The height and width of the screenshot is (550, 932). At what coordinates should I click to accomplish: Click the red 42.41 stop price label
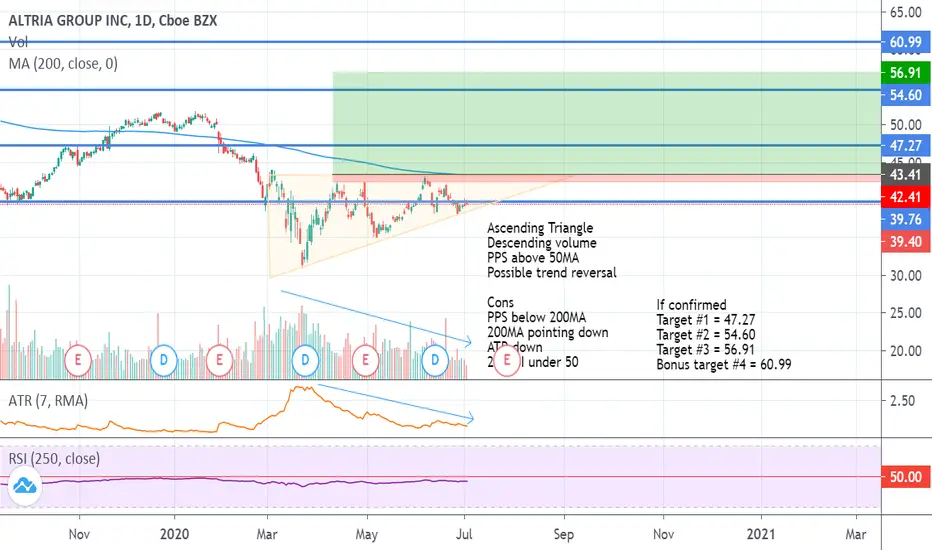pos(905,197)
